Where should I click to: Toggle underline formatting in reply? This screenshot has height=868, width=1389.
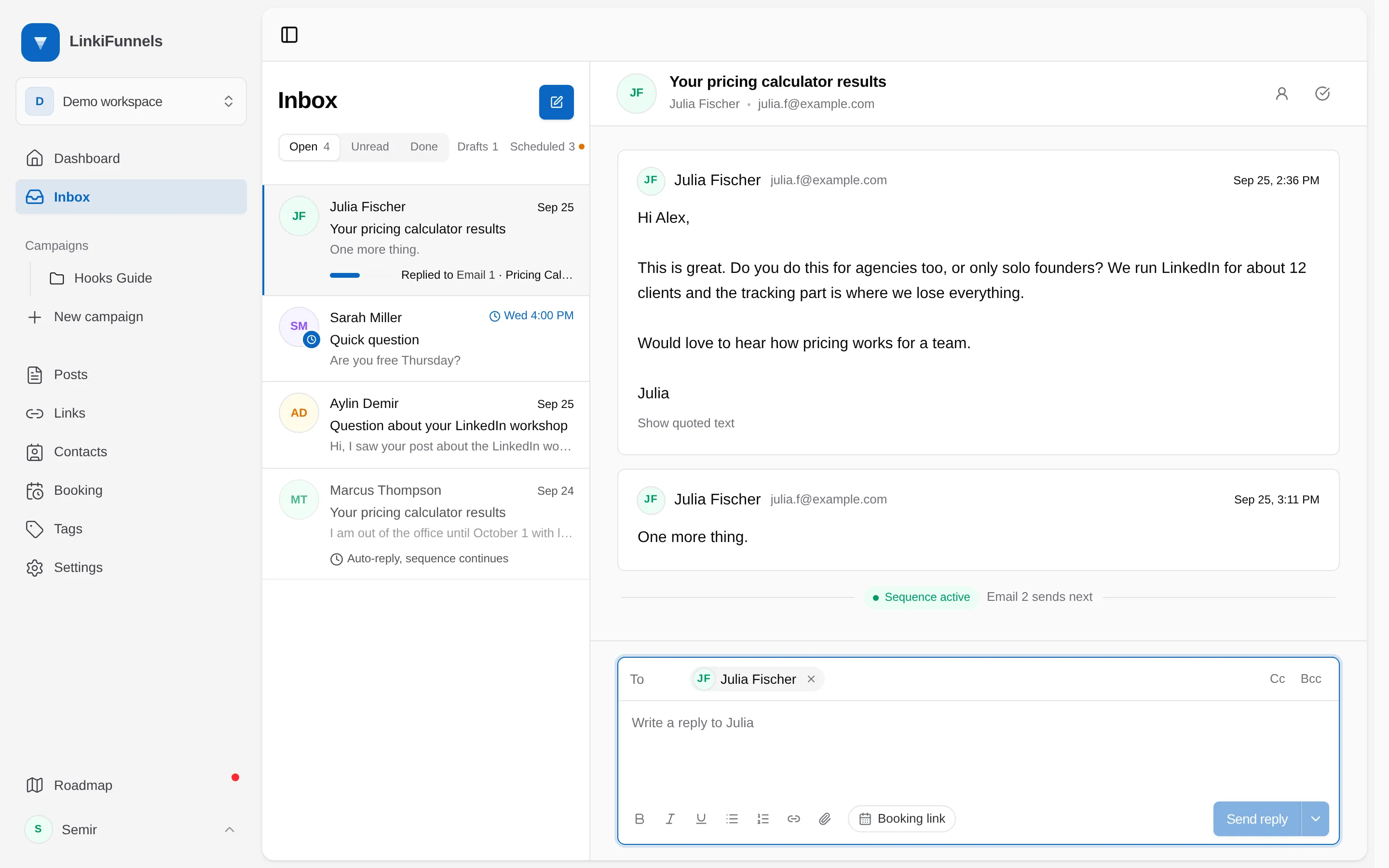pos(701,819)
